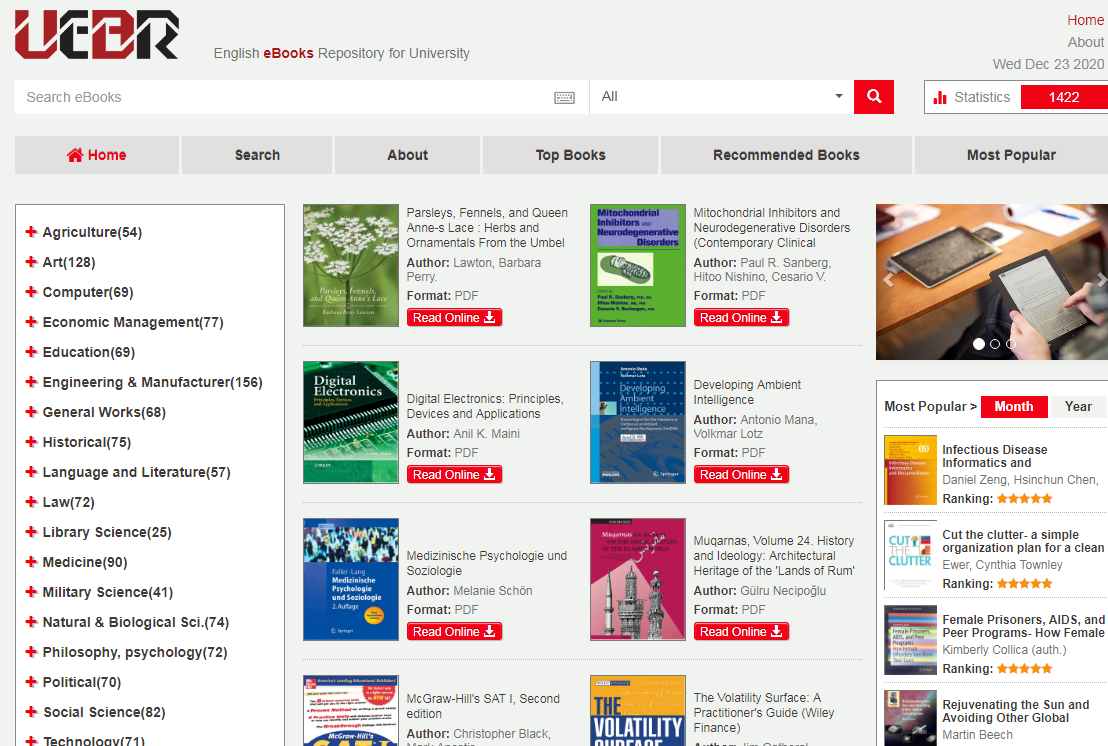Select the second carousel indicator dot
Viewport: 1108px width, 746px height.
pyautogui.click(x=995, y=344)
